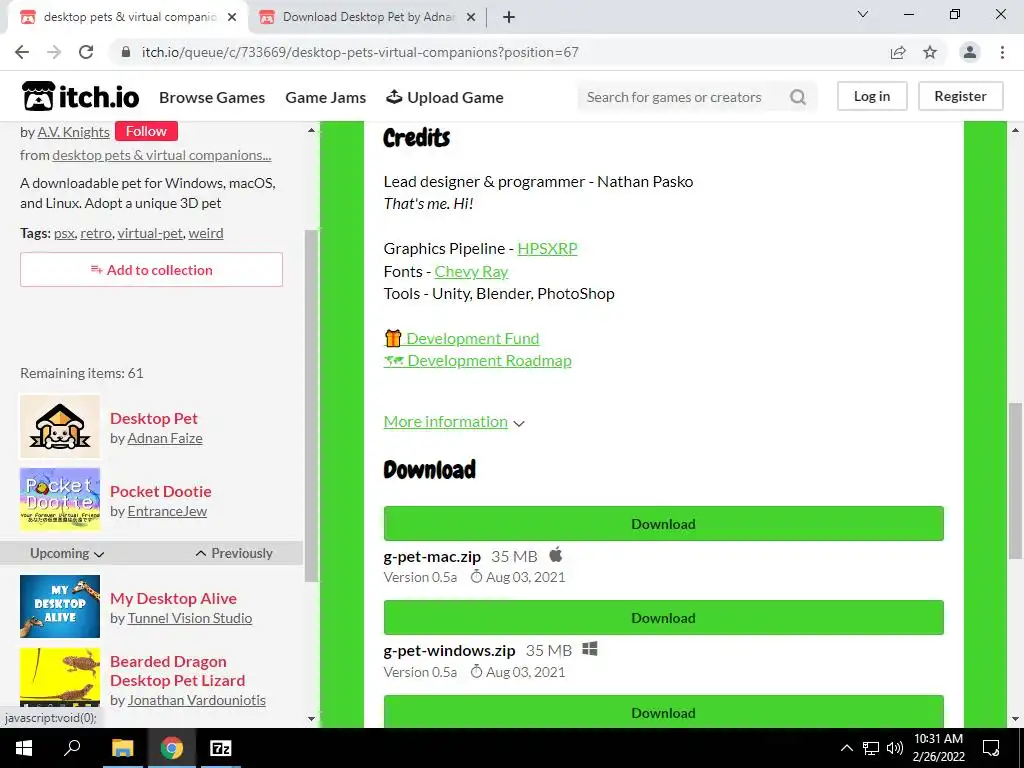This screenshot has height=768, width=1024.
Task: Click the Chrome icon in the taskbar
Action: [172, 748]
